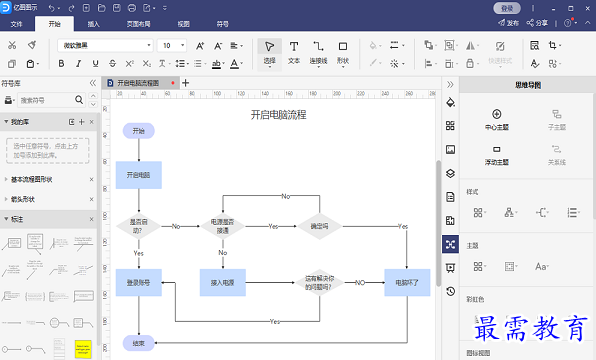Add a Central Topic (中心主题) node

click(x=496, y=119)
